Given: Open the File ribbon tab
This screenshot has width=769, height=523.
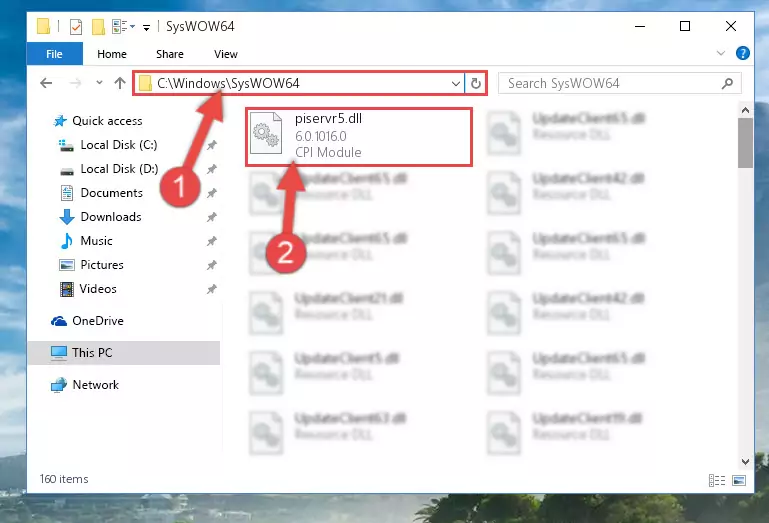Looking at the screenshot, I should point(54,54).
